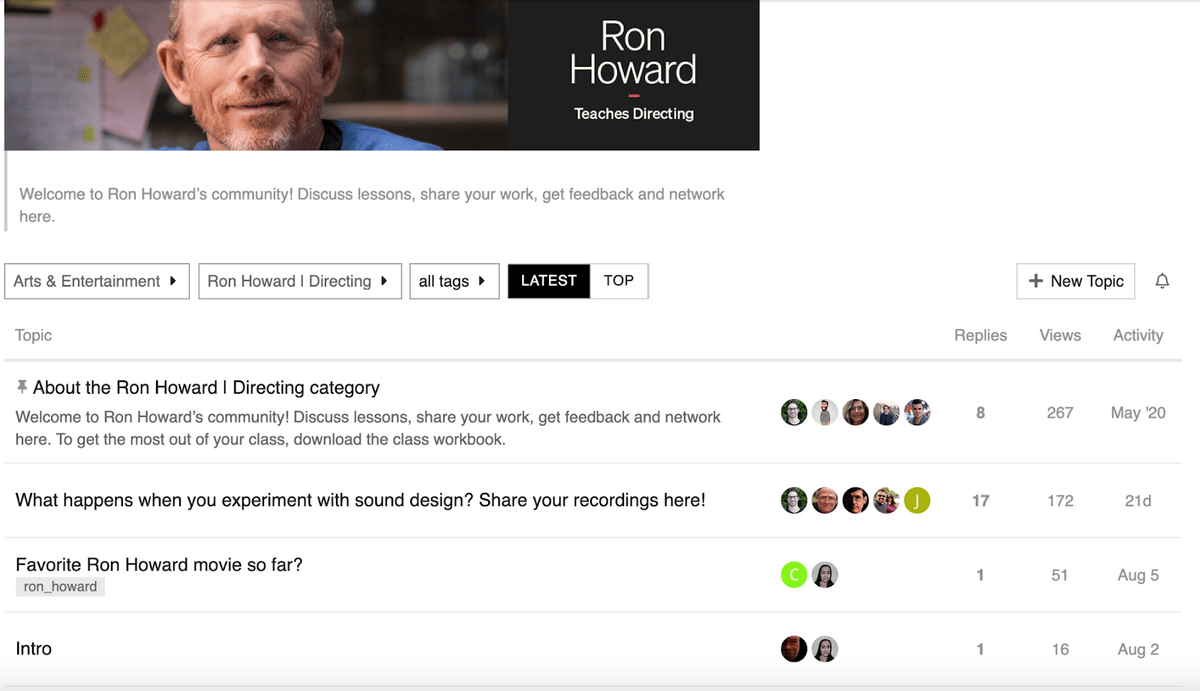Click the May '20 activity date

tap(1138, 412)
